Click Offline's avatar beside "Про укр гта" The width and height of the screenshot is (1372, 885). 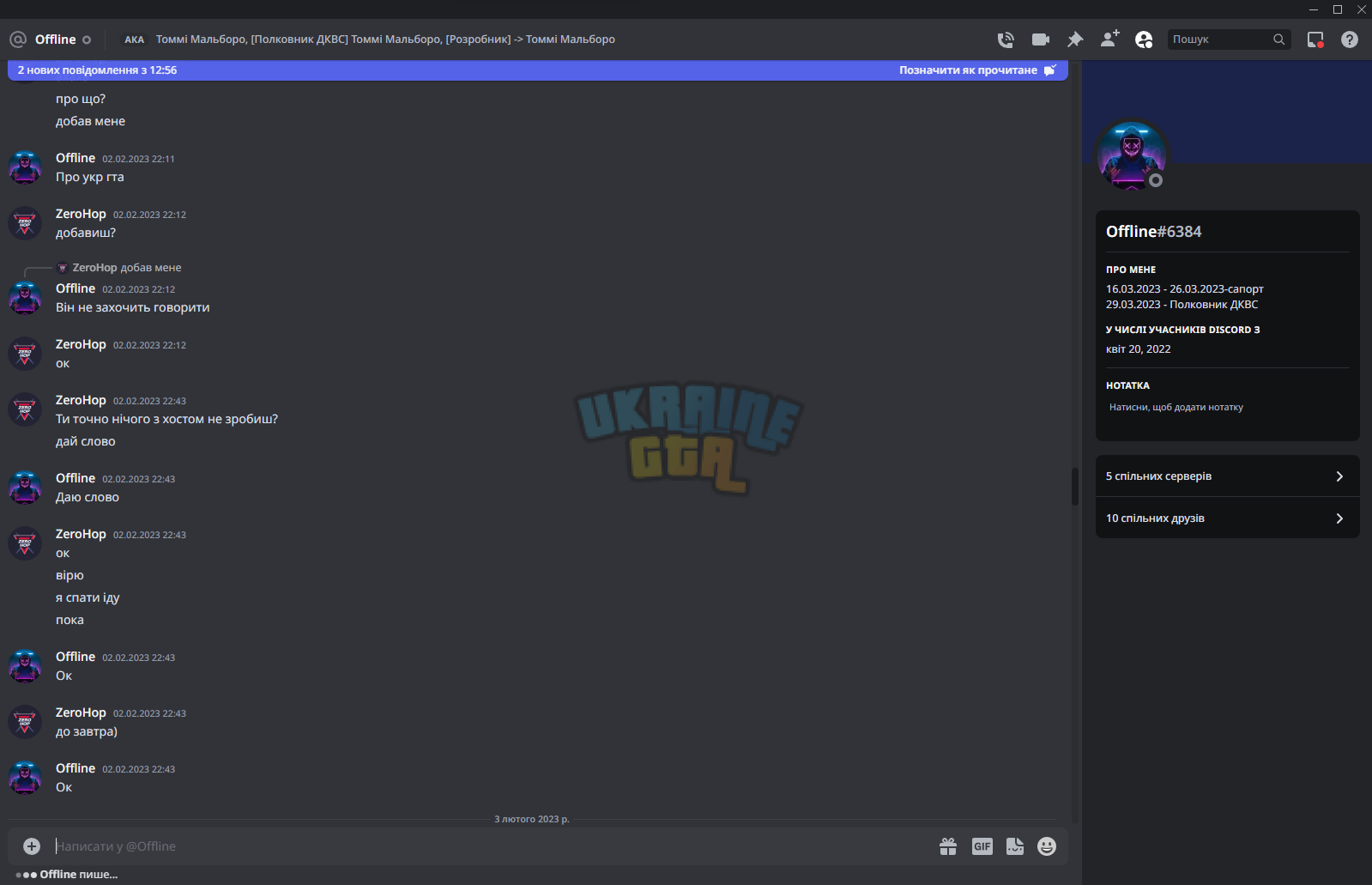point(25,167)
